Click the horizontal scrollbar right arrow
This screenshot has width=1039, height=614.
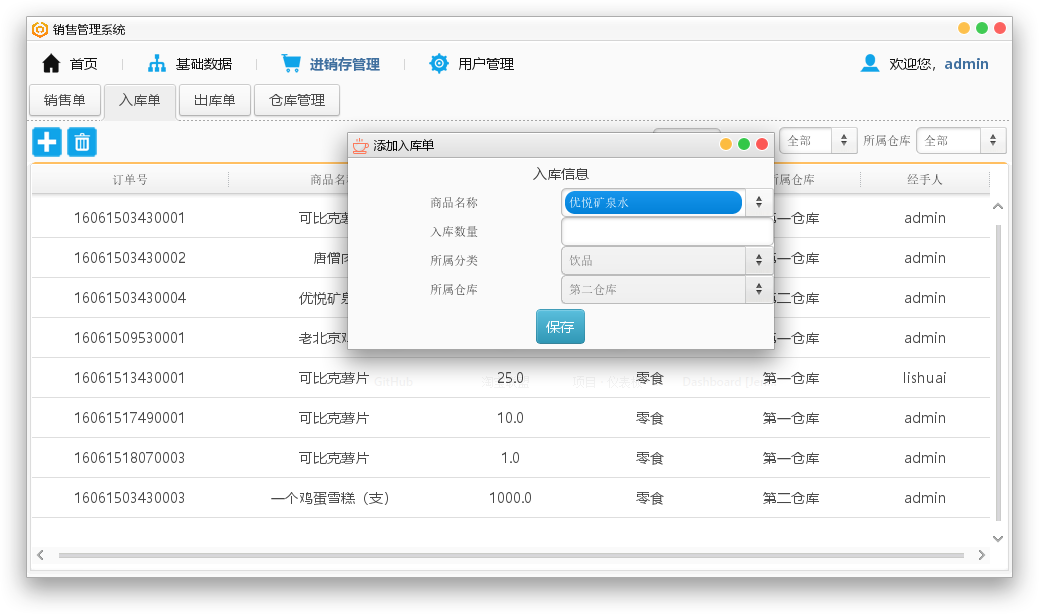coord(981,555)
